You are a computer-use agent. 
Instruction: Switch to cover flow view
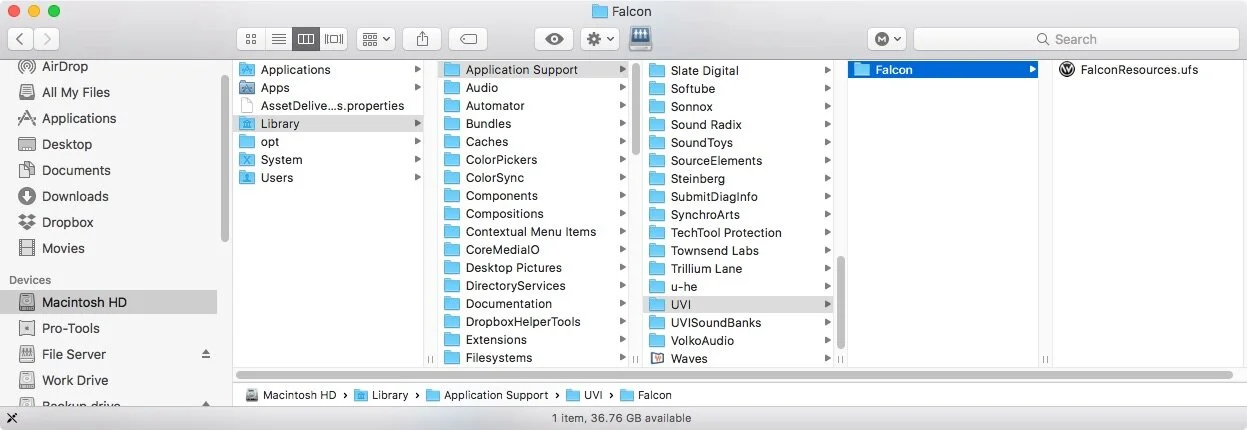click(x=334, y=39)
